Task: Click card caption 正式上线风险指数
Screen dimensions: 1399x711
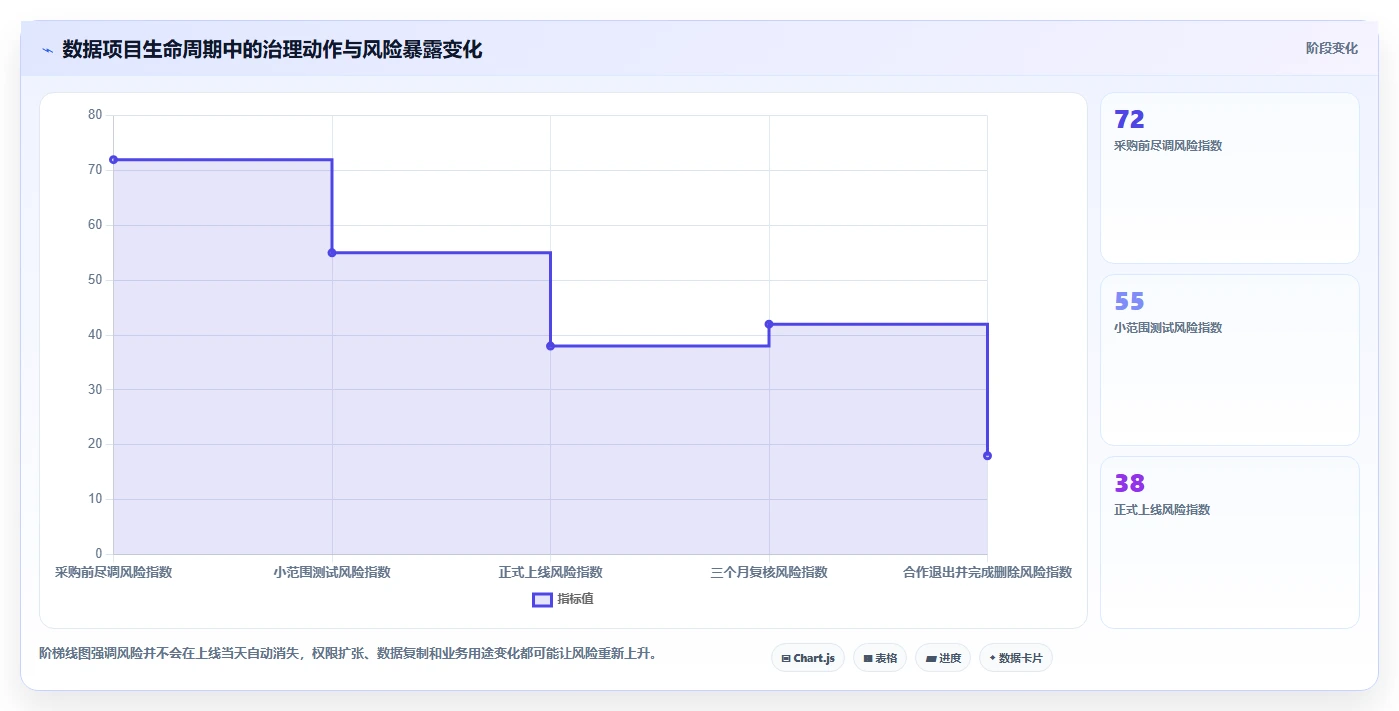Action: pos(1162,510)
